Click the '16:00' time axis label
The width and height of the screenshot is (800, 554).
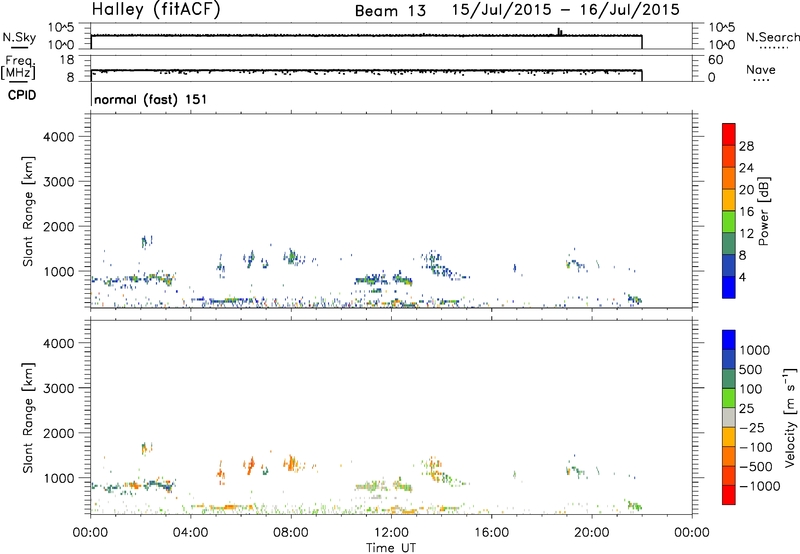click(491, 533)
